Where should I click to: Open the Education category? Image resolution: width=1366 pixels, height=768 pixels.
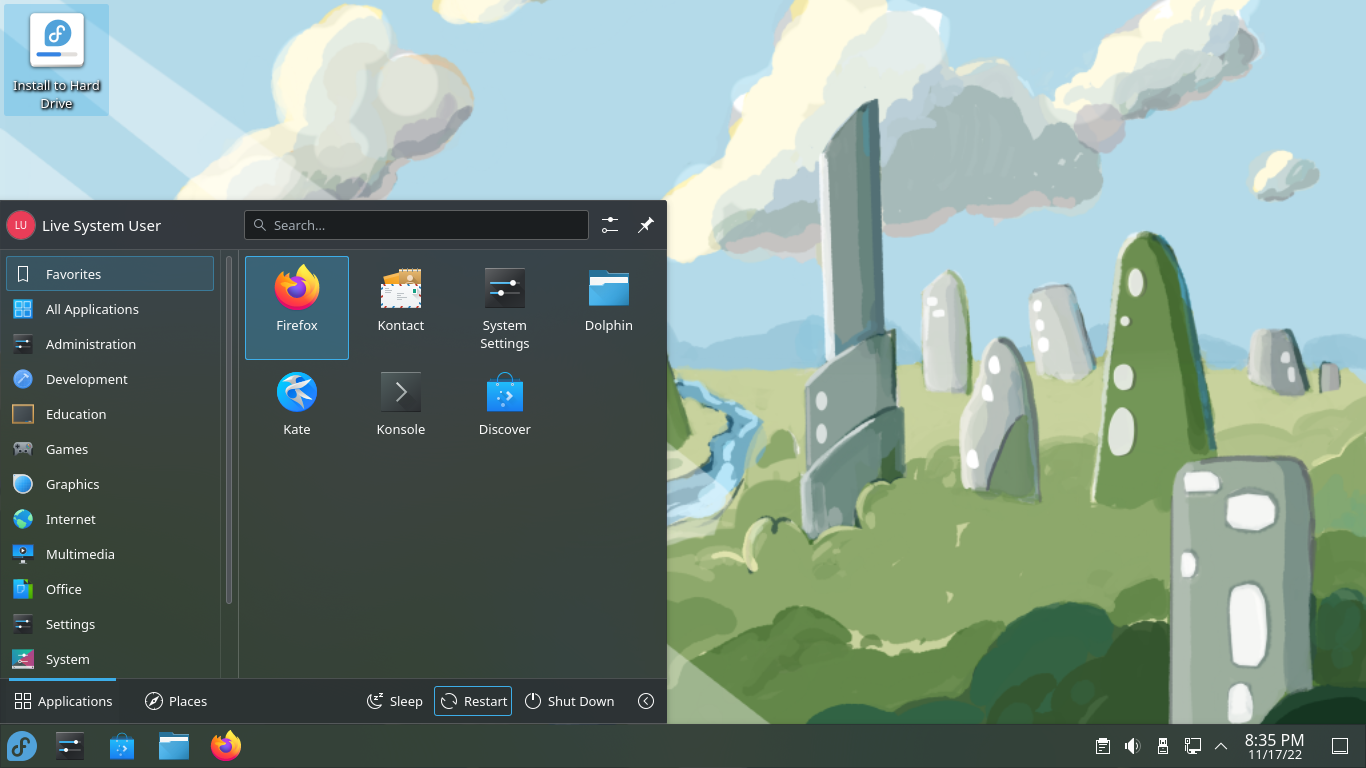pyautogui.click(x=110, y=414)
